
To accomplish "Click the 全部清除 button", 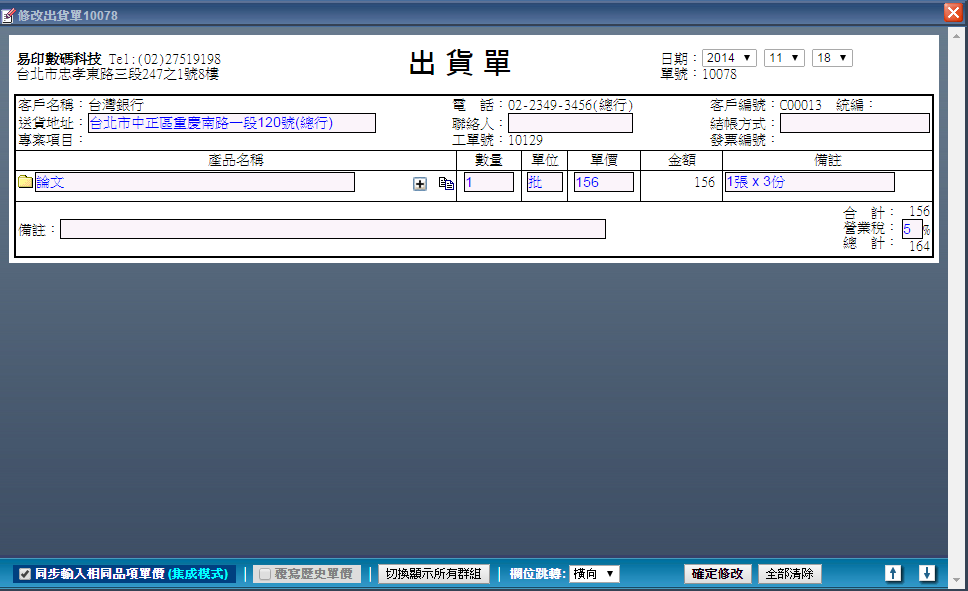I will pyautogui.click(x=790, y=574).
